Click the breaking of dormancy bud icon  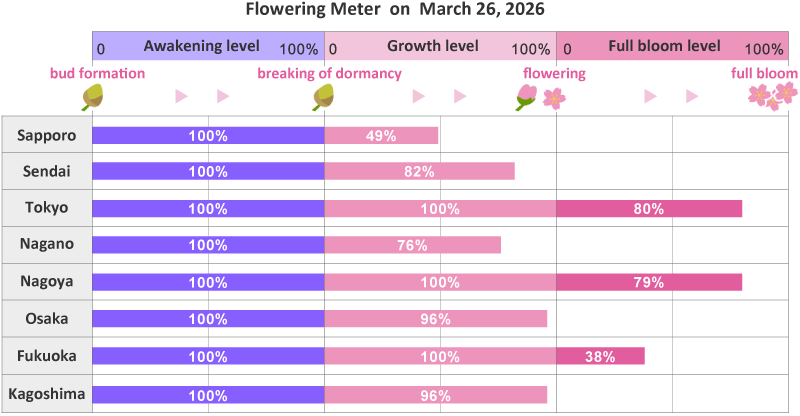323,96
